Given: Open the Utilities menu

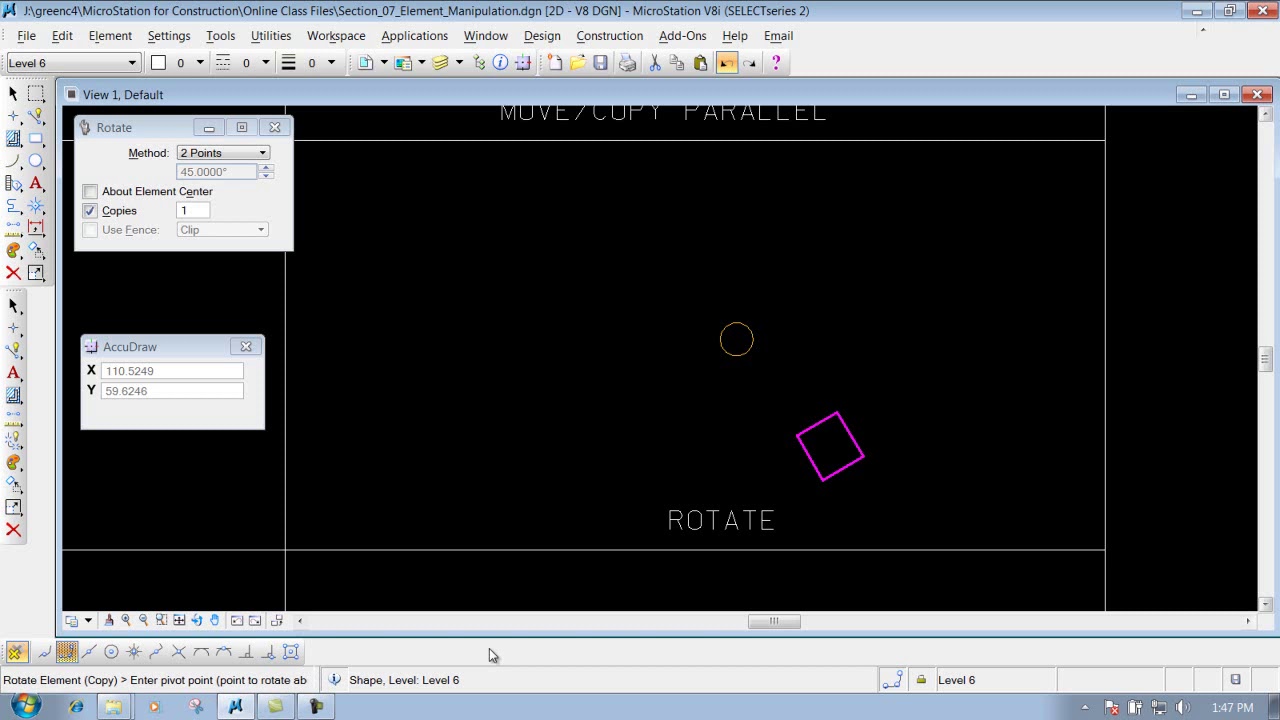Looking at the screenshot, I should (x=271, y=36).
